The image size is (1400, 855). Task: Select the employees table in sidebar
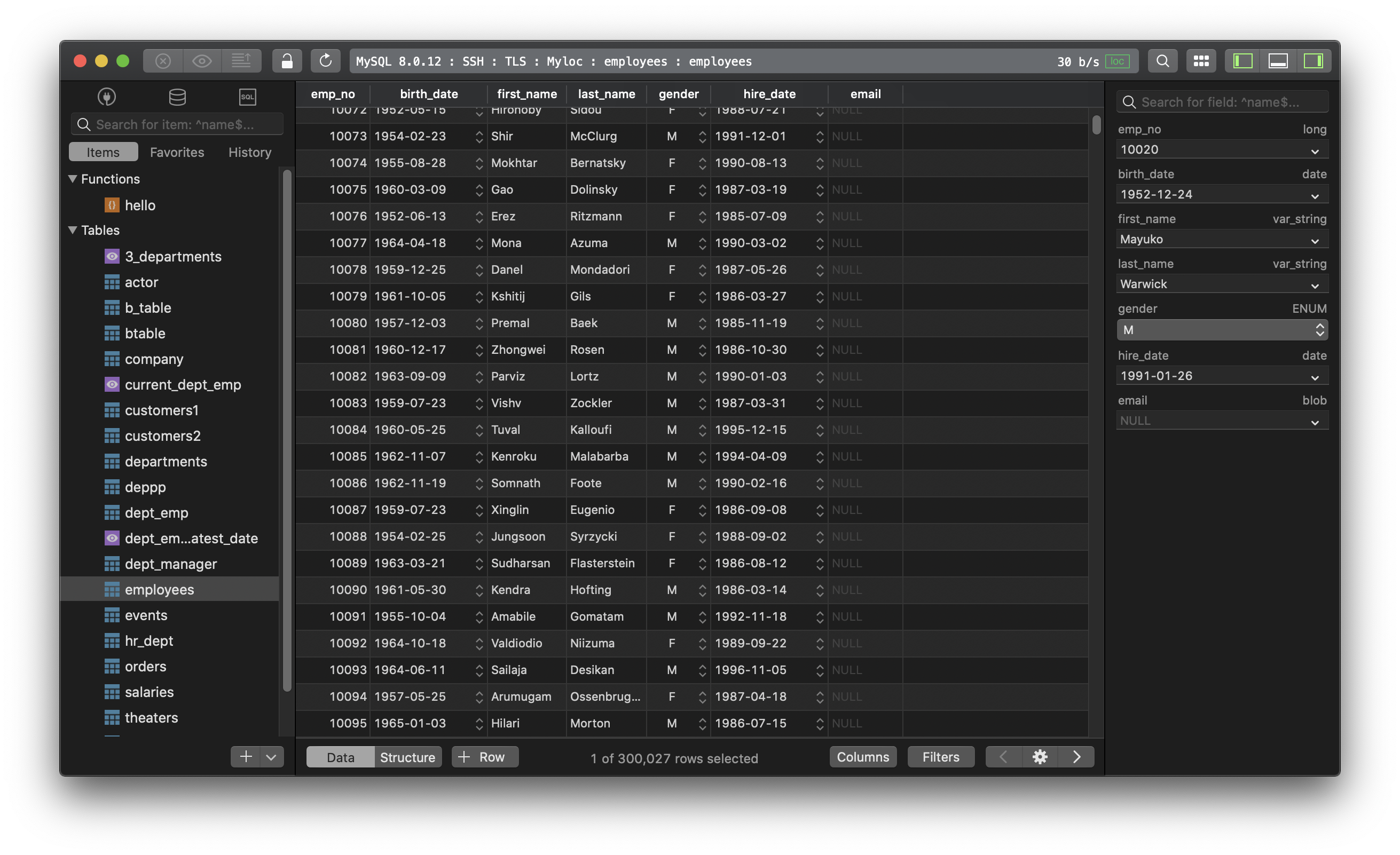tap(158, 589)
